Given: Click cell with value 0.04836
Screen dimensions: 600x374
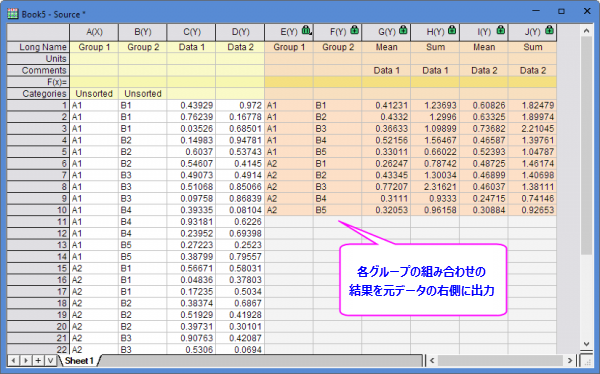Looking at the screenshot, I should click(191, 279).
